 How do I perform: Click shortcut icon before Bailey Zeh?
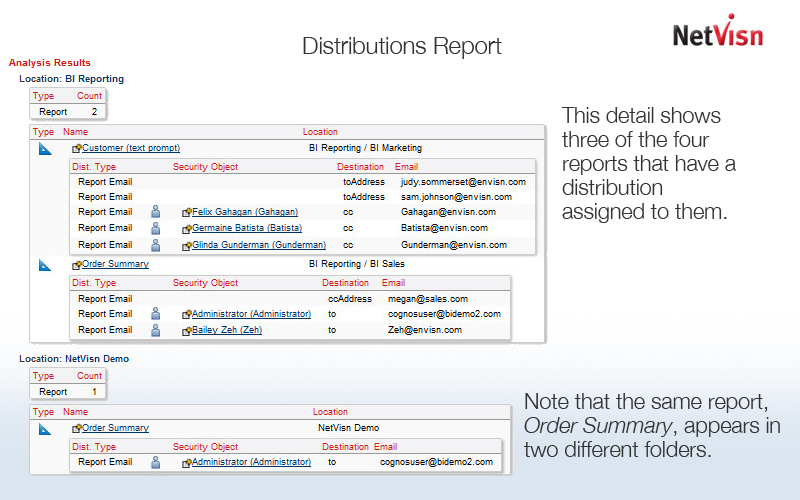click(x=187, y=331)
